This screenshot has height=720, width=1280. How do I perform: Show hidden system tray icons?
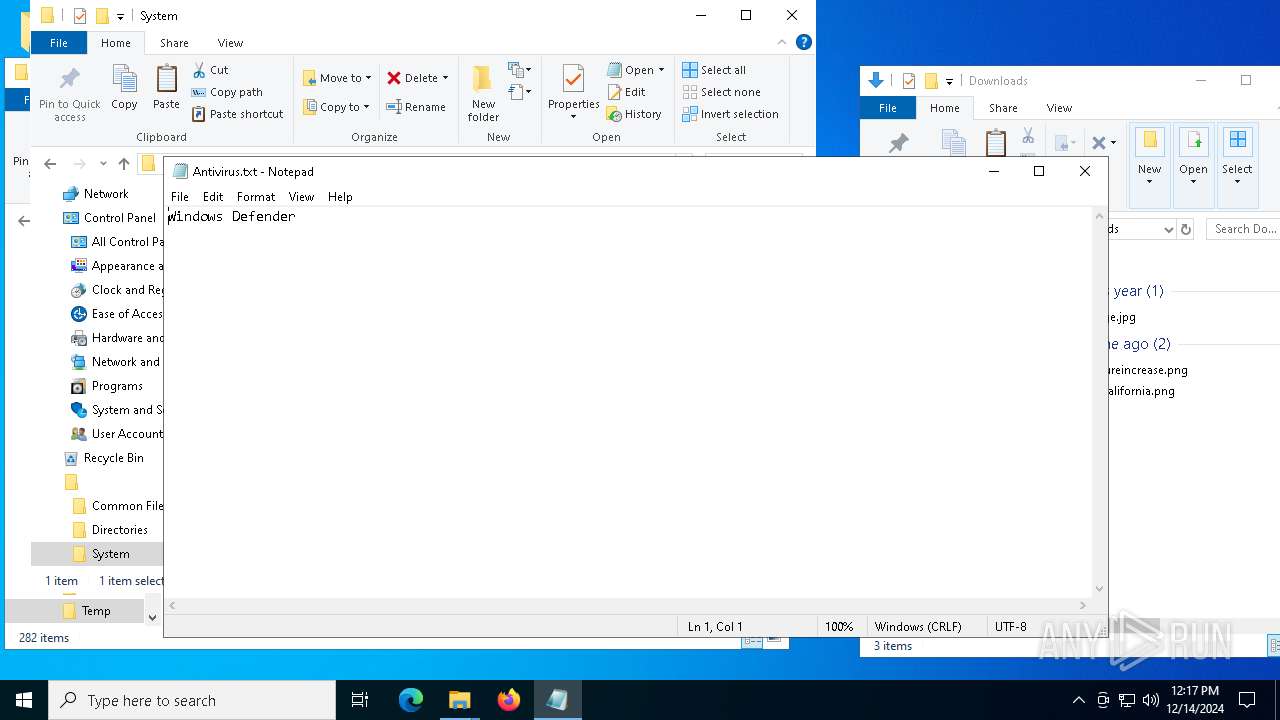[1078, 700]
